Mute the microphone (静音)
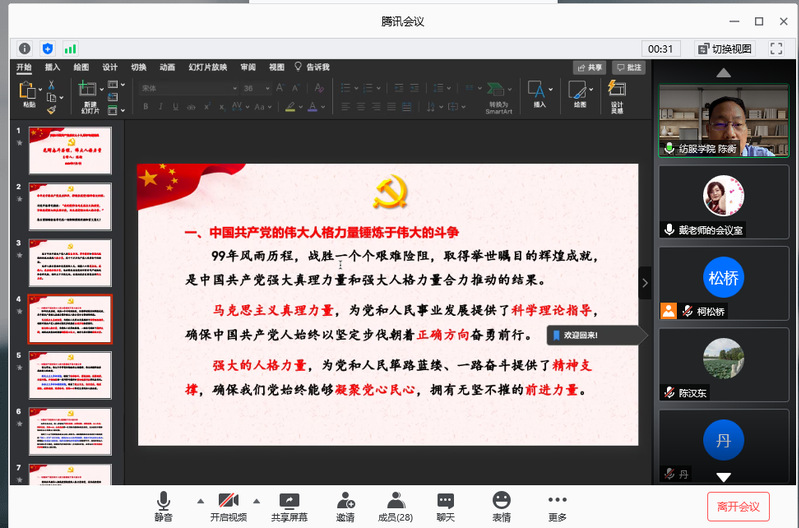This screenshot has width=799, height=528. (163, 505)
